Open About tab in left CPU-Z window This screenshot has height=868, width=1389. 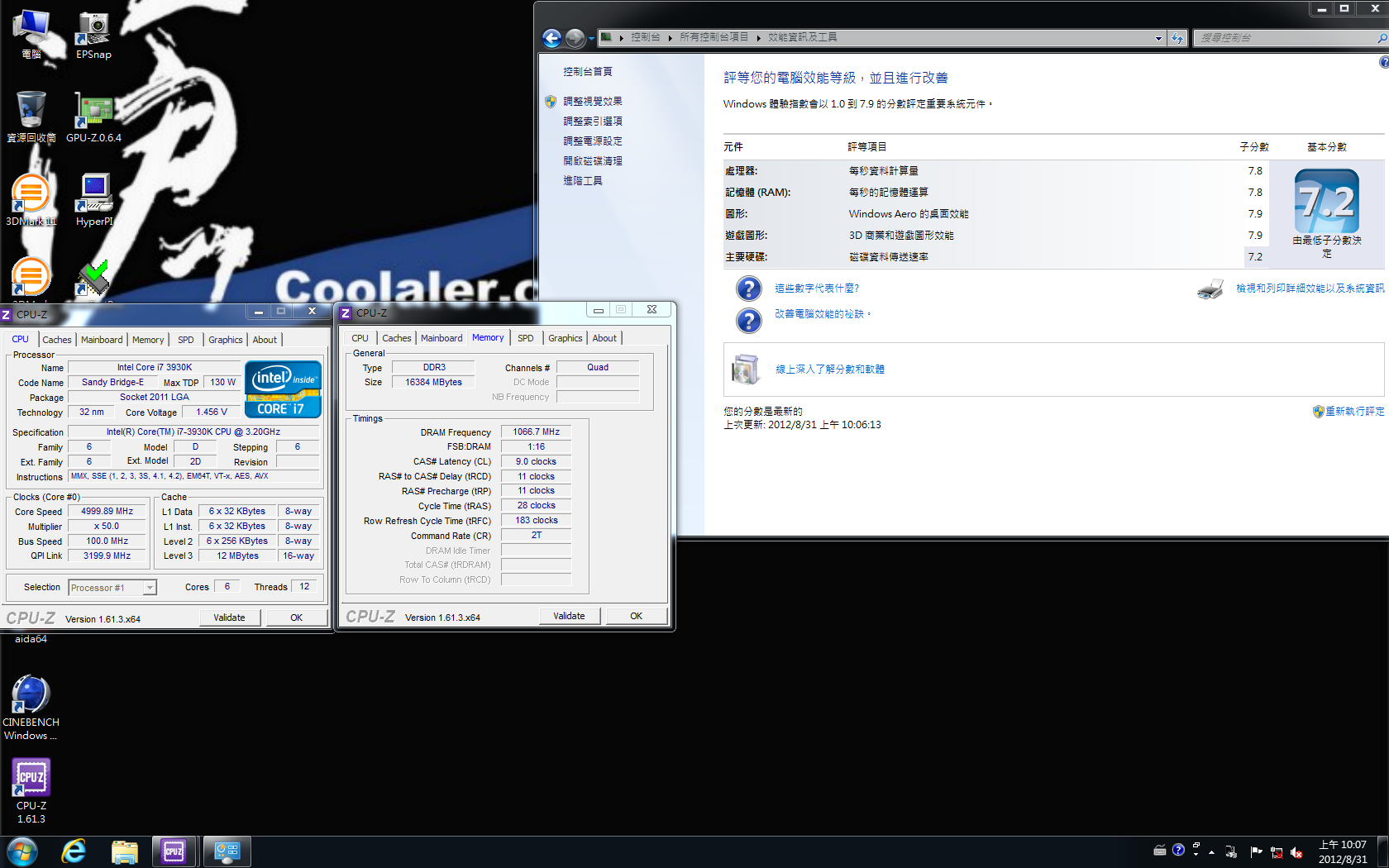(x=265, y=340)
